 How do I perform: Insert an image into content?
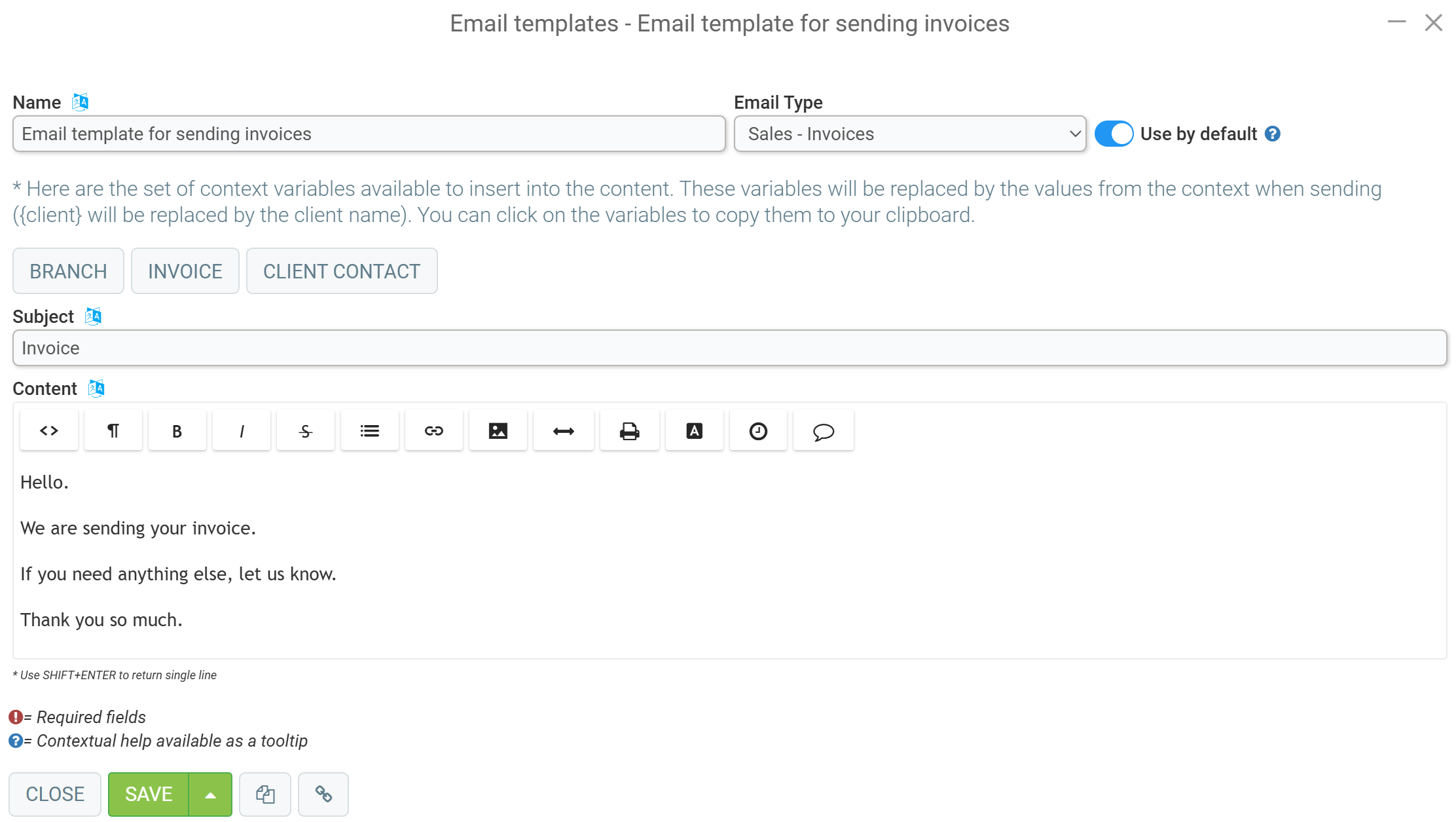pos(498,431)
